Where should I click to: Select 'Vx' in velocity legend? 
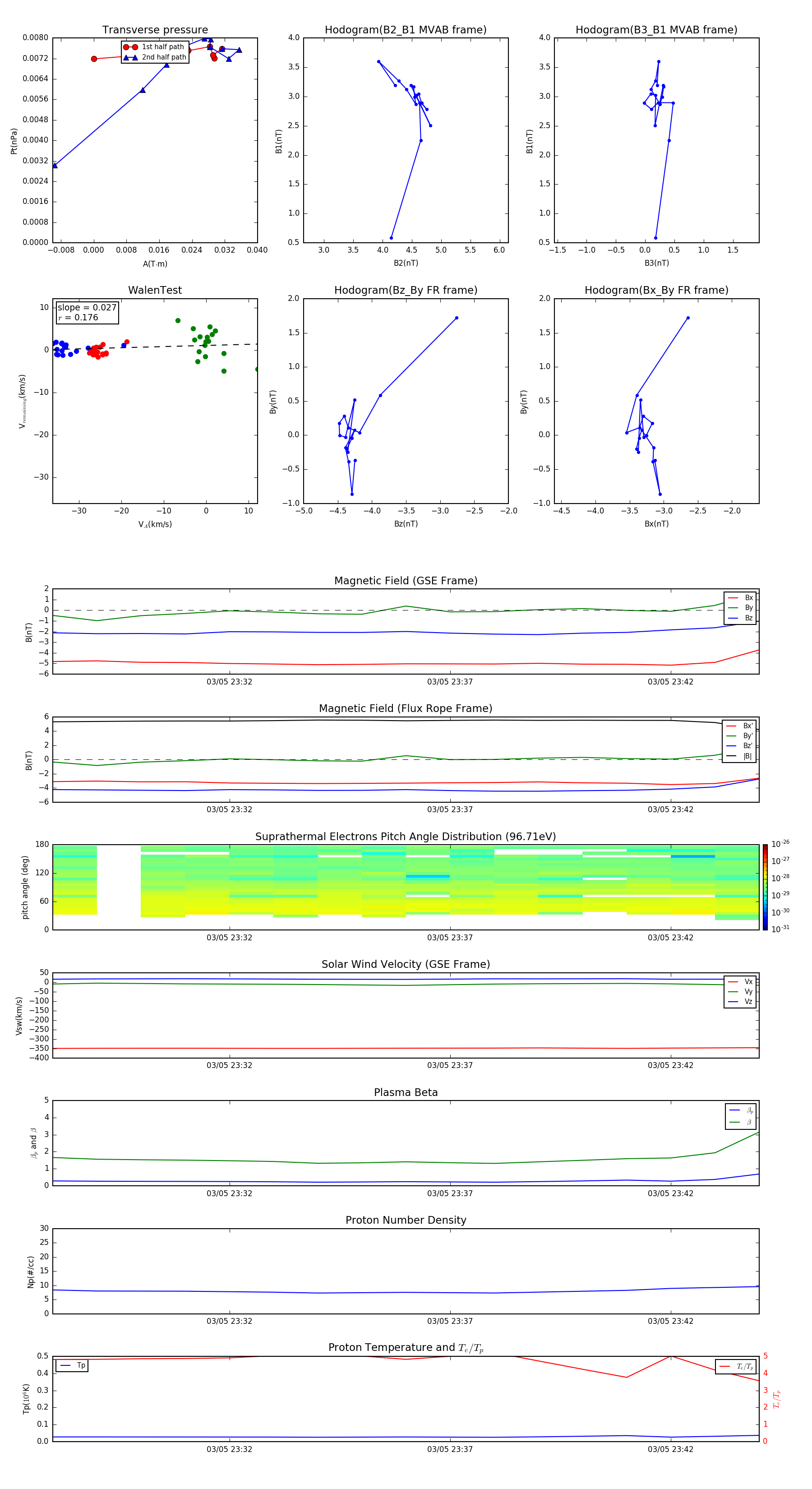[x=740, y=981]
